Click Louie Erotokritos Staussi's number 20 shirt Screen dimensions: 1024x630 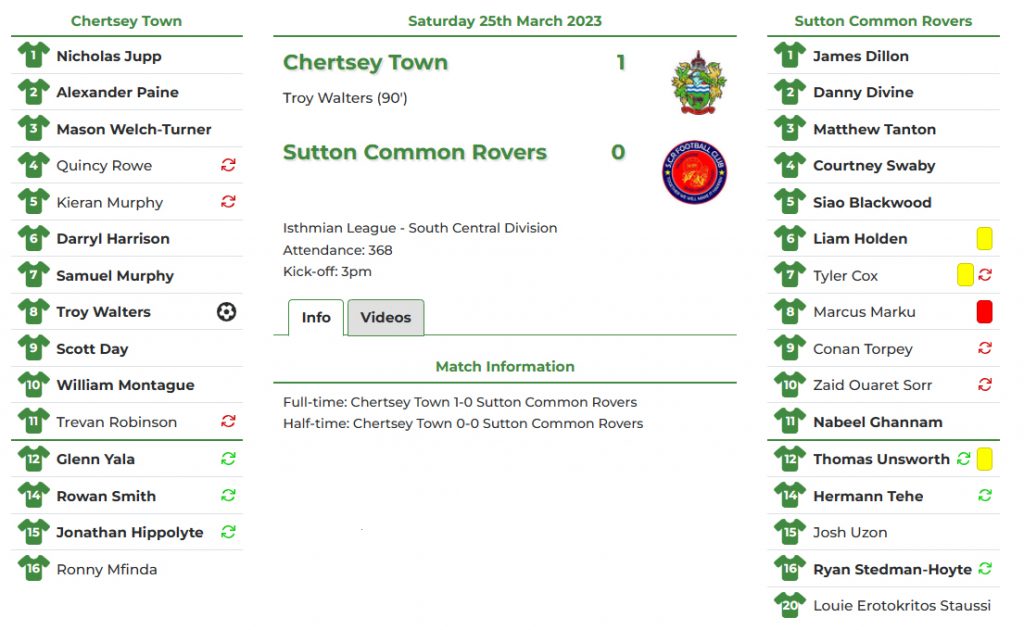point(789,605)
